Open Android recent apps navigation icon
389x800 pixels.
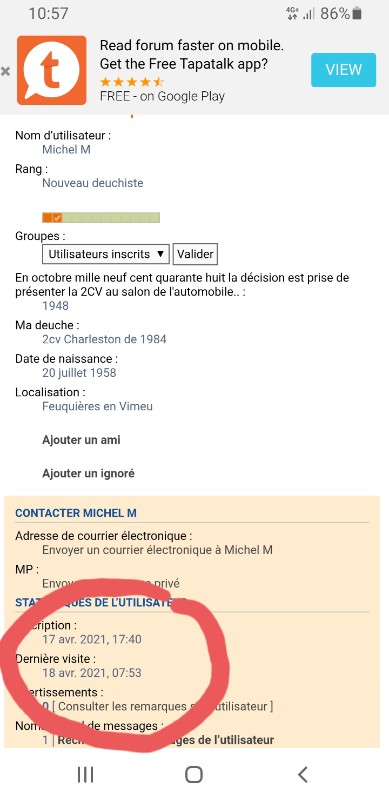click(x=85, y=774)
